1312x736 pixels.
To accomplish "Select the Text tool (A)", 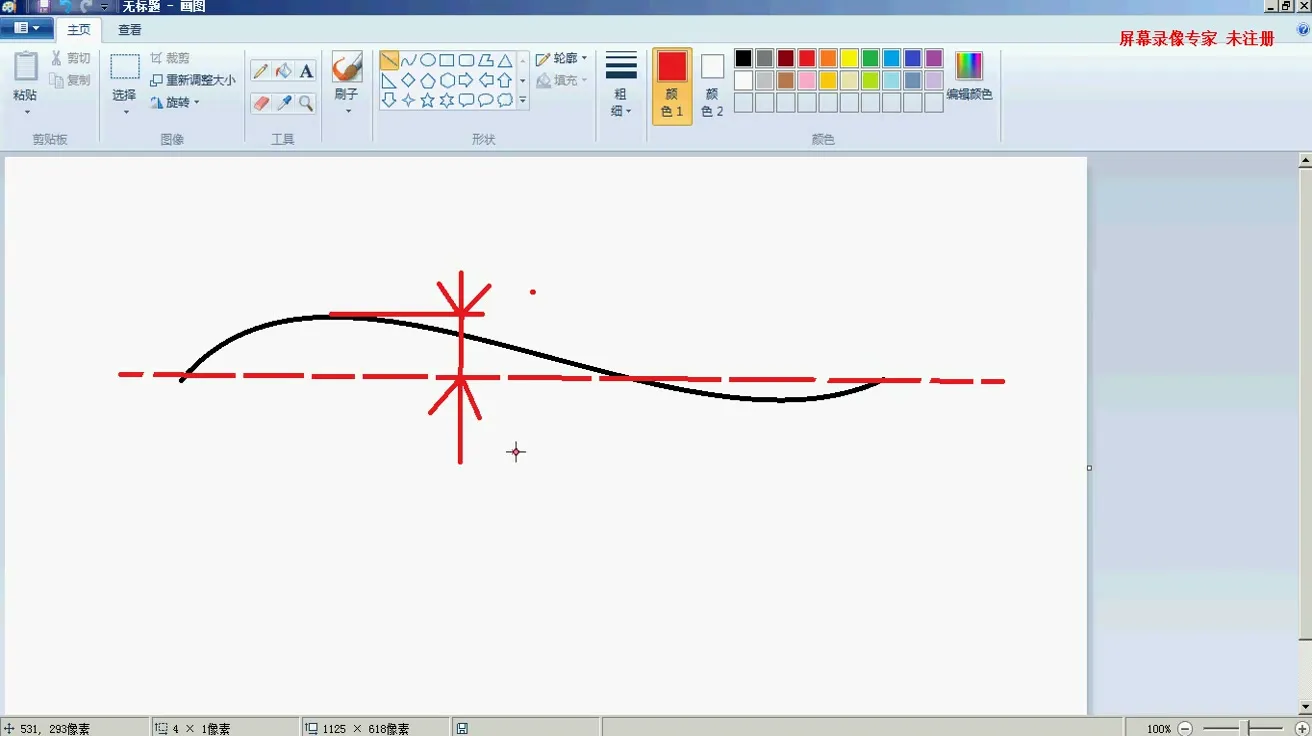I will point(306,71).
